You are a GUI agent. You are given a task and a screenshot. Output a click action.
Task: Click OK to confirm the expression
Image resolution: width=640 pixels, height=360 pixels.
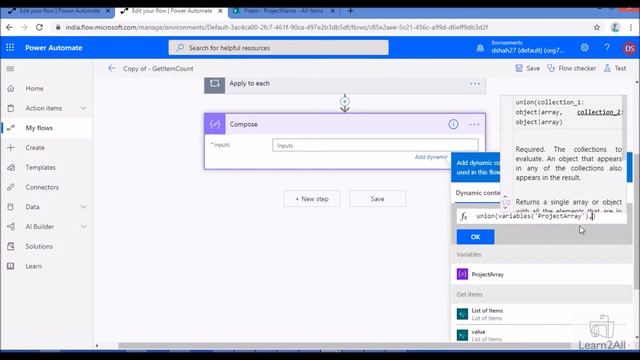pos(475,237)
